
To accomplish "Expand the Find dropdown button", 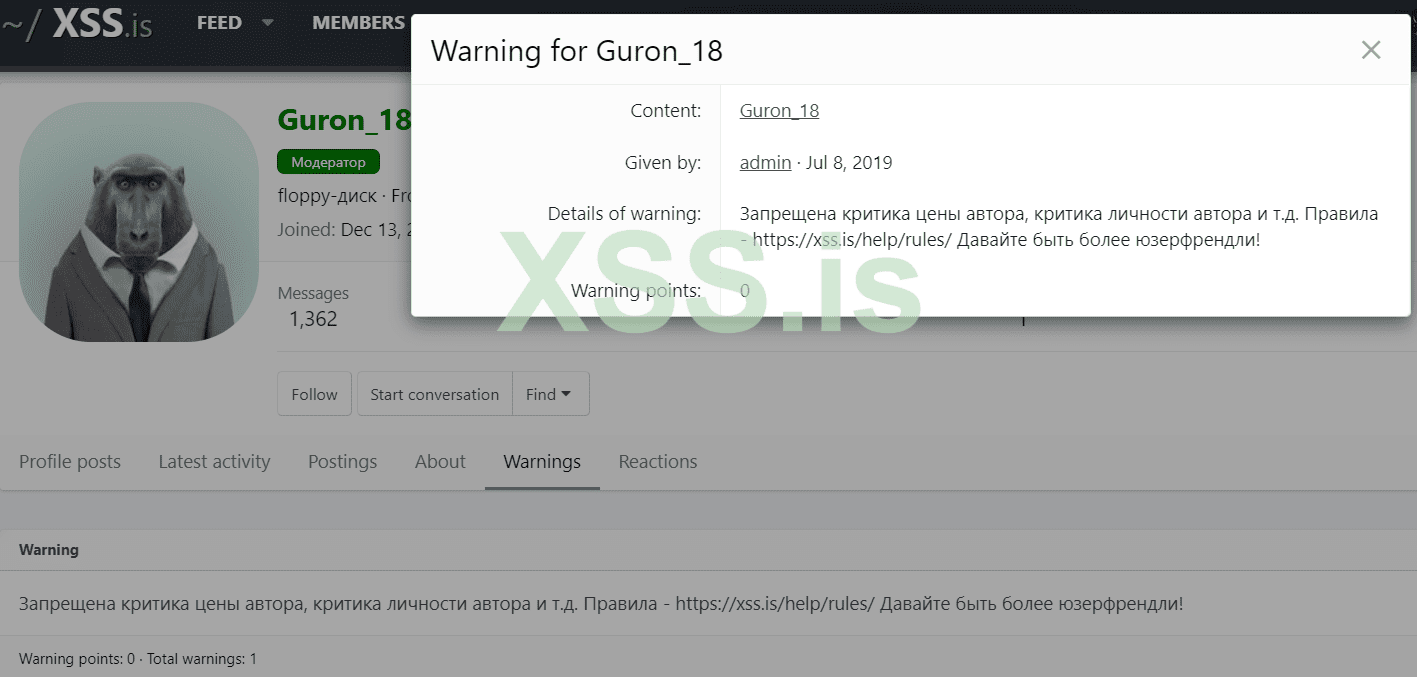I will [550, 394].
